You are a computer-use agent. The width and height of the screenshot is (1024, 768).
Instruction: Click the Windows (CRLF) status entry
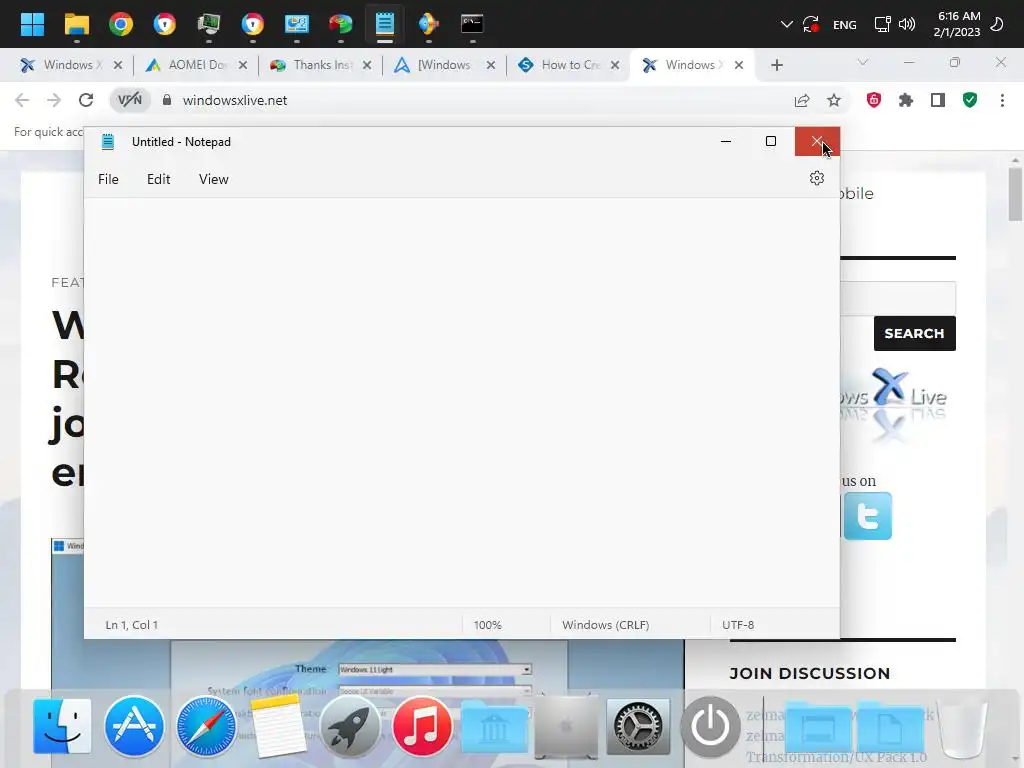pos(605,625)
